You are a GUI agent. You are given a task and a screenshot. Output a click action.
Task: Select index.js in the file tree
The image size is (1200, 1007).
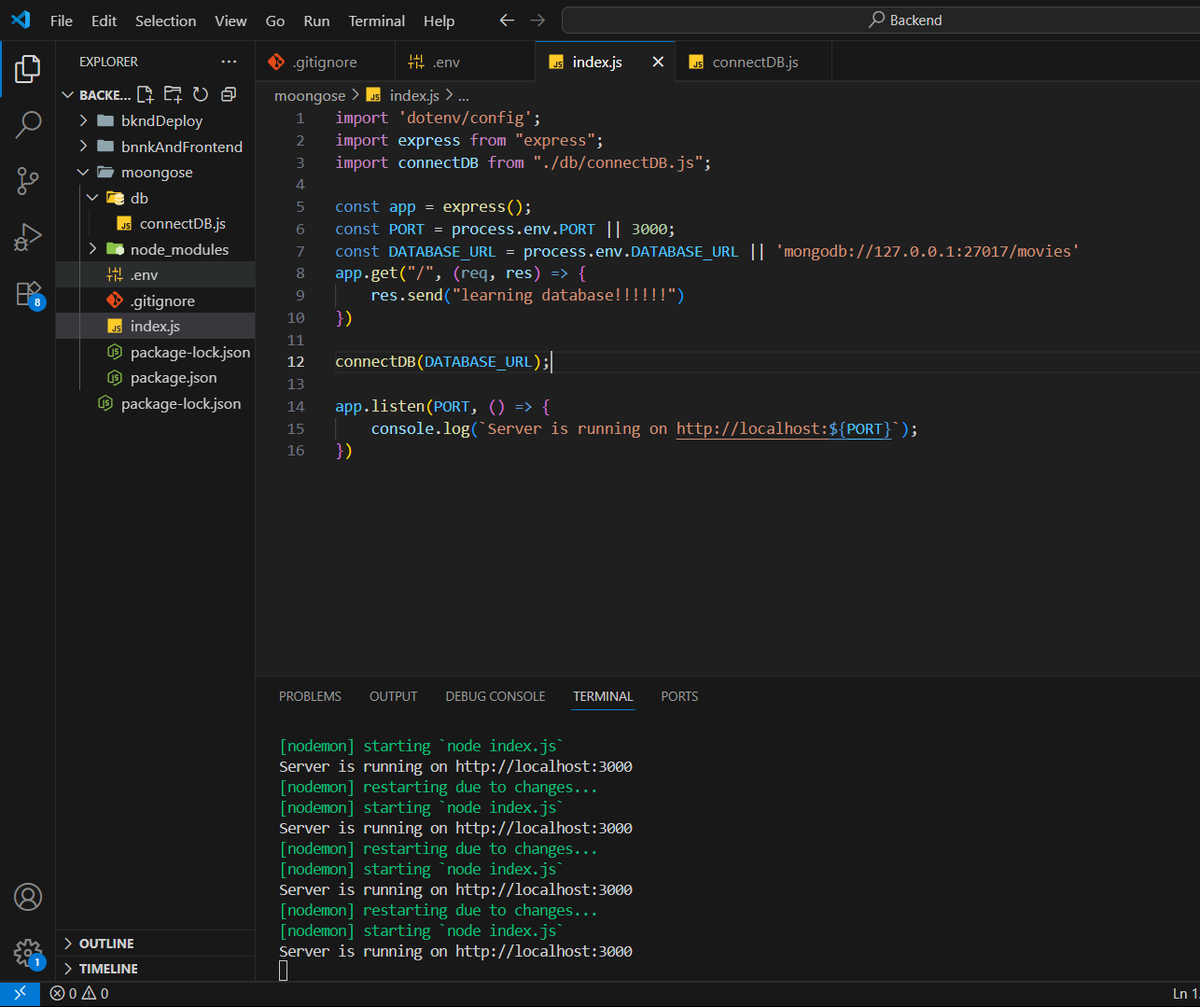(x=155, y=326)
